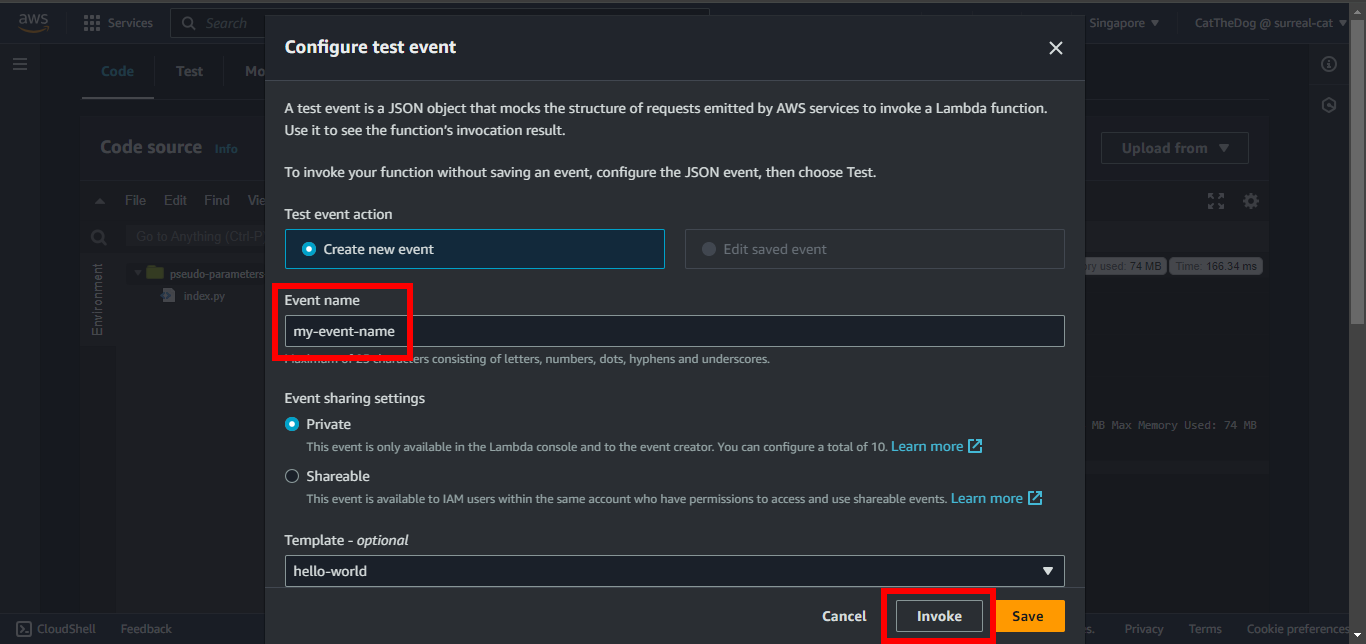The width and height of the screenshot is (1366, 644).
Task: Switch to the Test tab
Action: click(189, 71)
